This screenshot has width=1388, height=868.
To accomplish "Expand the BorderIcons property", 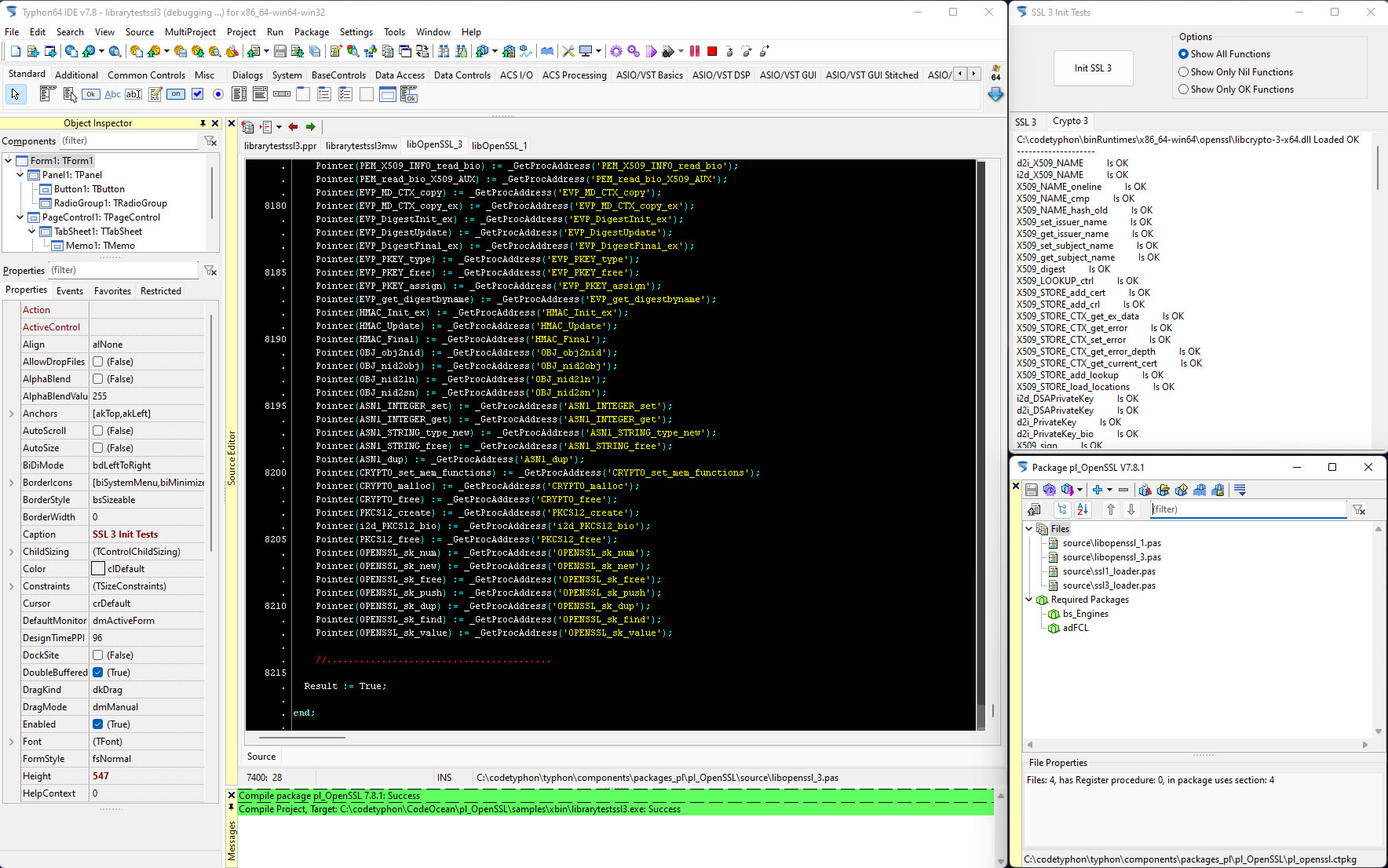I will point(11,483).
